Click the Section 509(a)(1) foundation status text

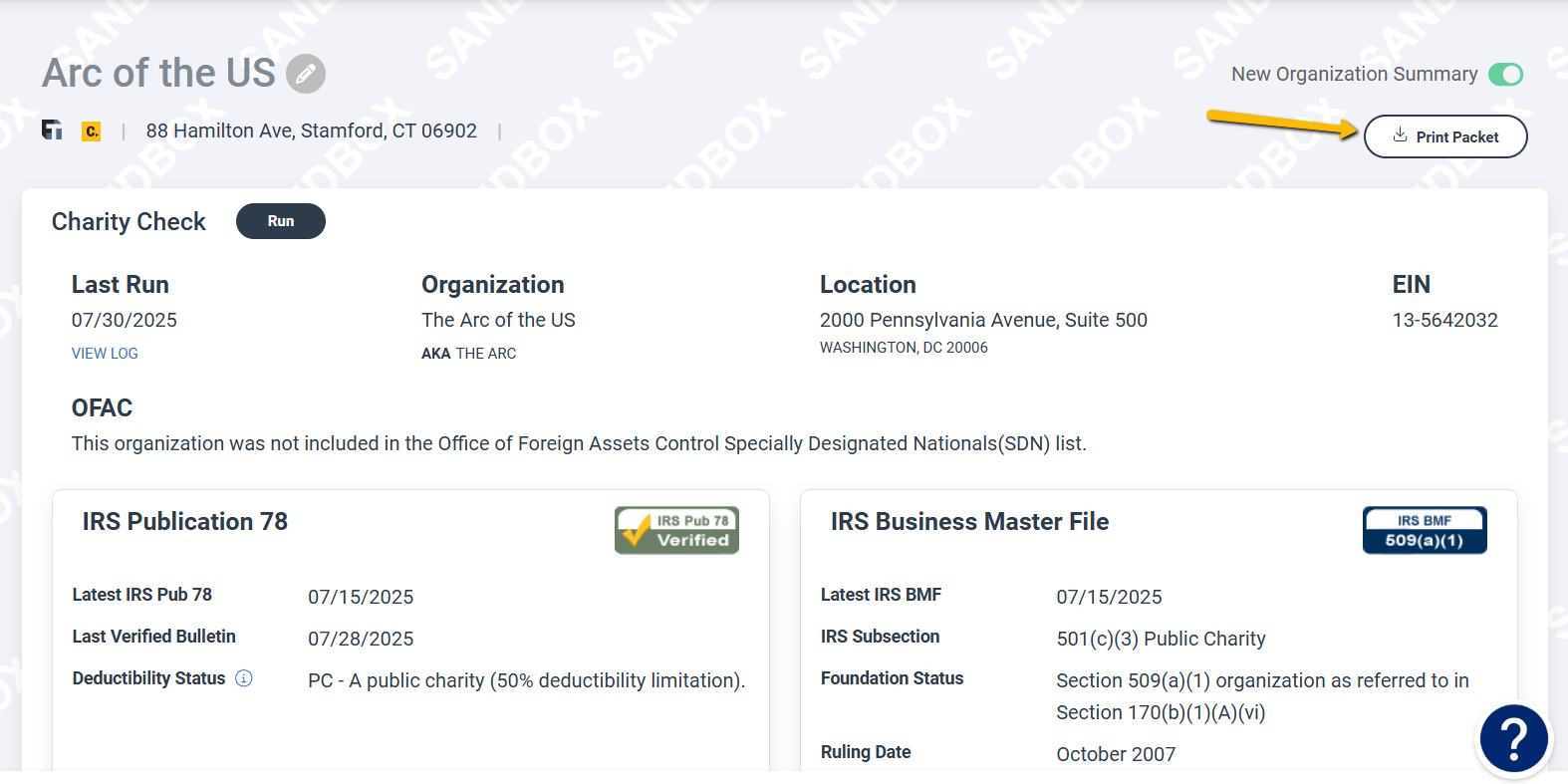(1262, 696)
